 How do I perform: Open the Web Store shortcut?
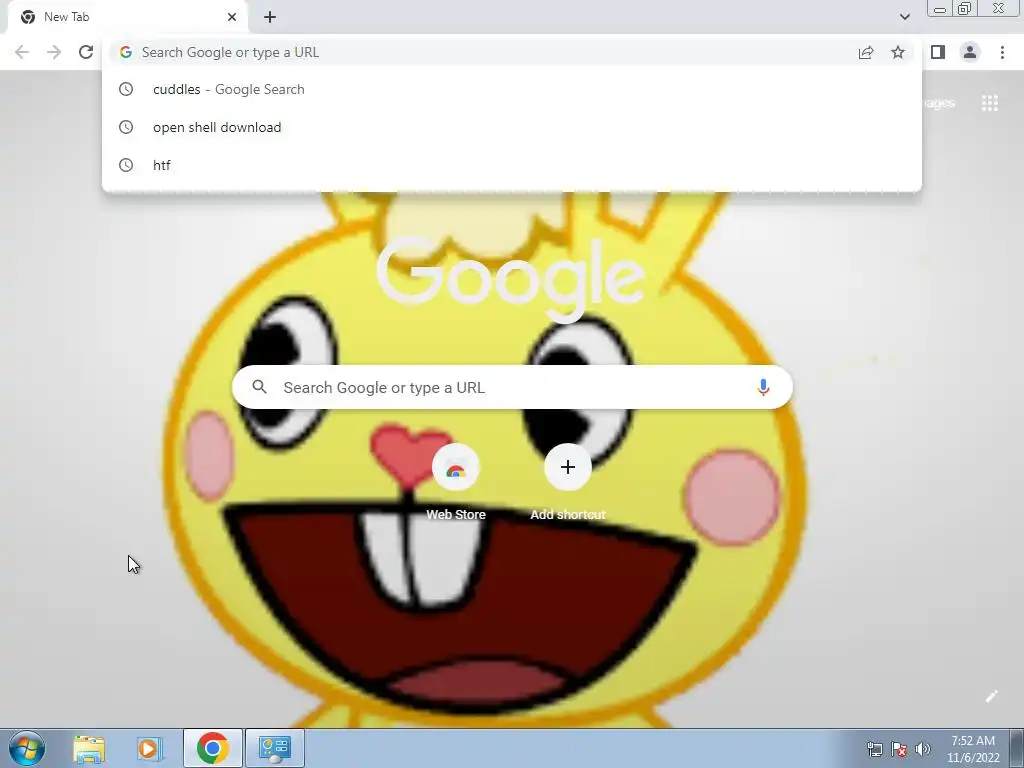coord(456,482)
